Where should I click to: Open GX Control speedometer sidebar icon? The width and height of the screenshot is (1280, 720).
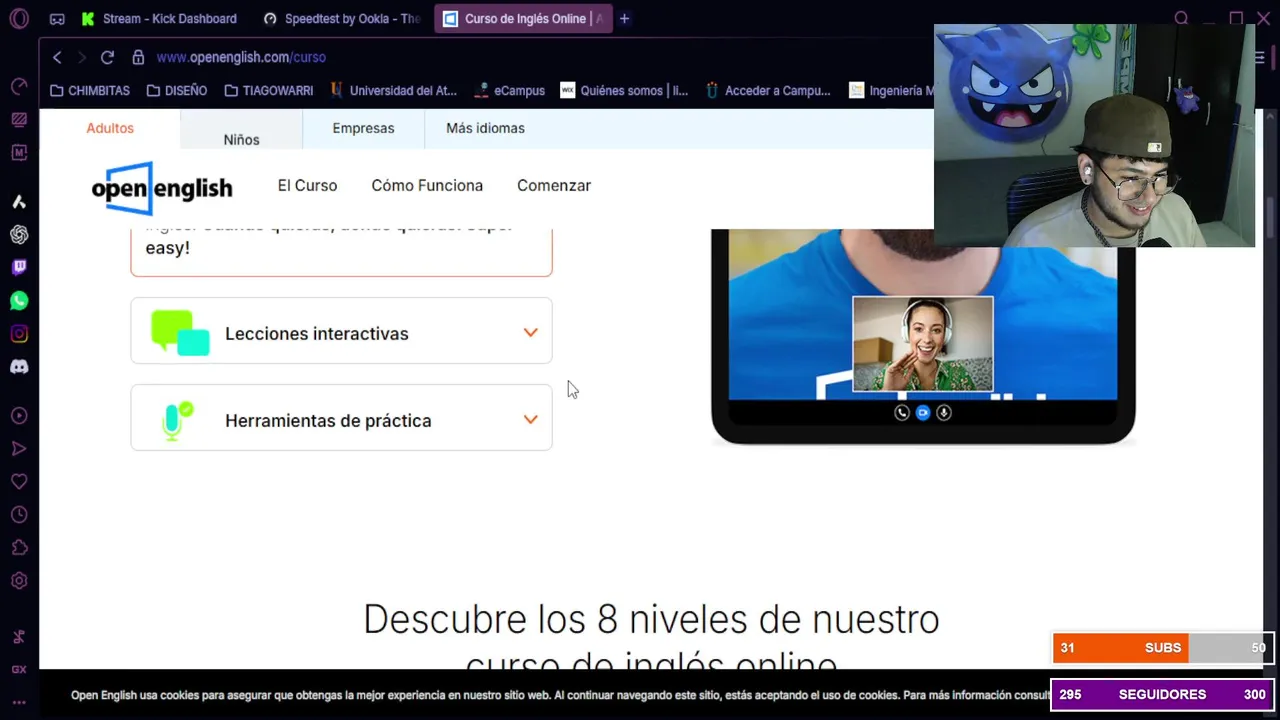click(x=19, y=87)
